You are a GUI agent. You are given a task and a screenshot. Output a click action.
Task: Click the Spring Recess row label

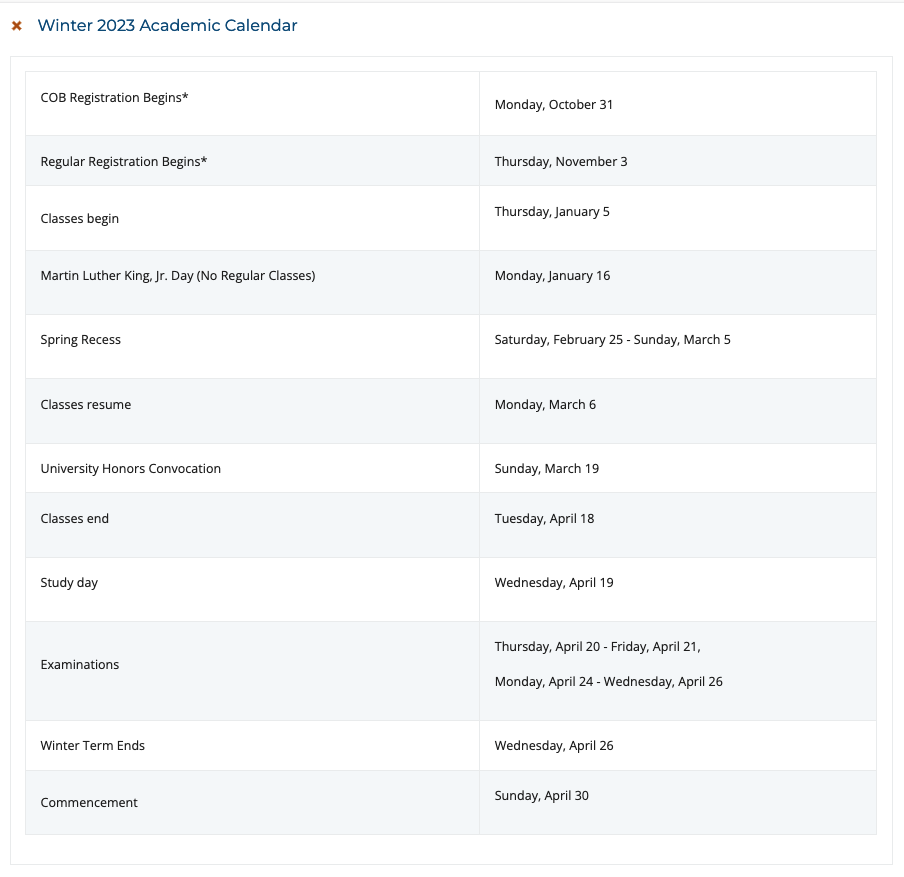80,339
